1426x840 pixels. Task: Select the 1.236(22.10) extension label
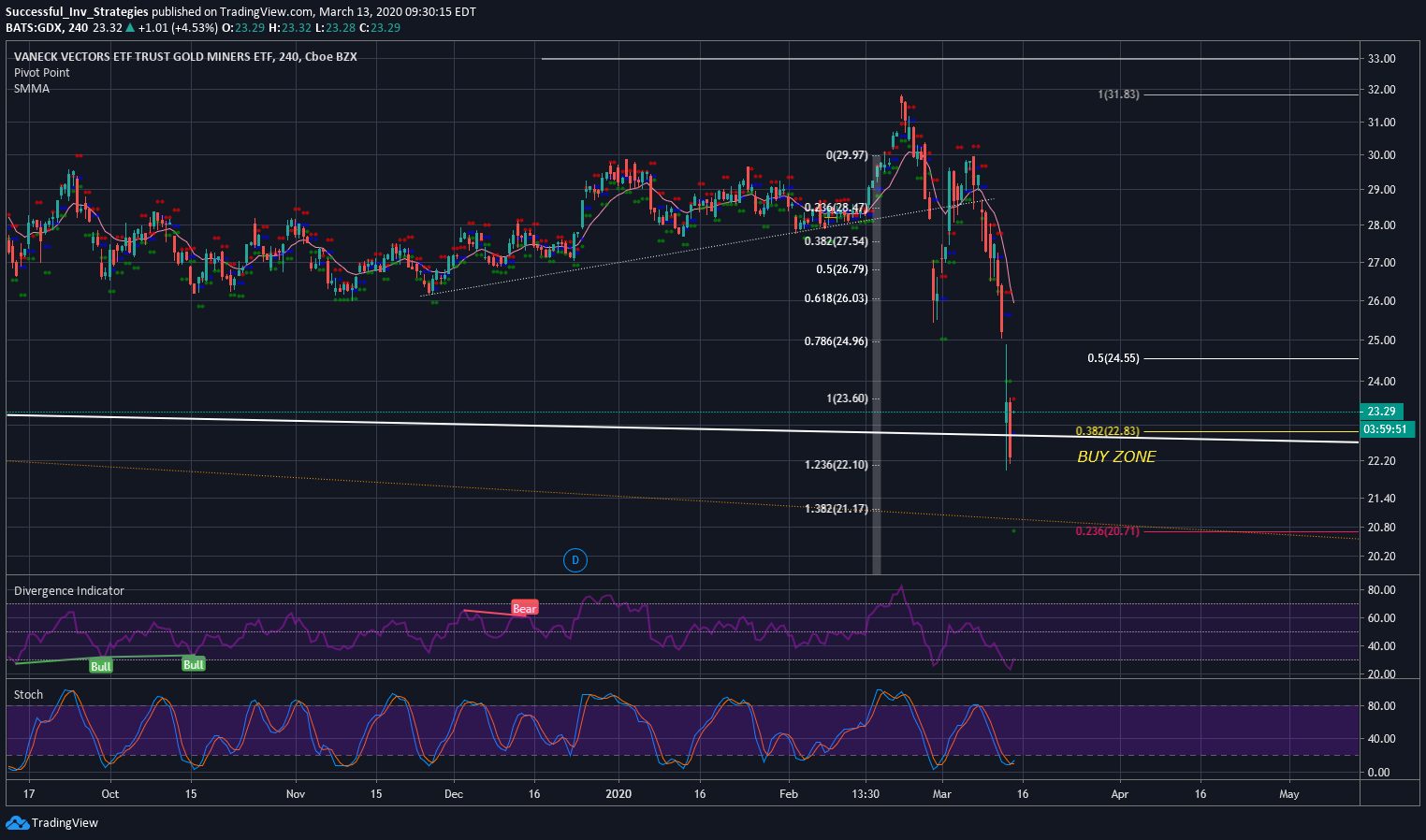[x=837, y=465]
